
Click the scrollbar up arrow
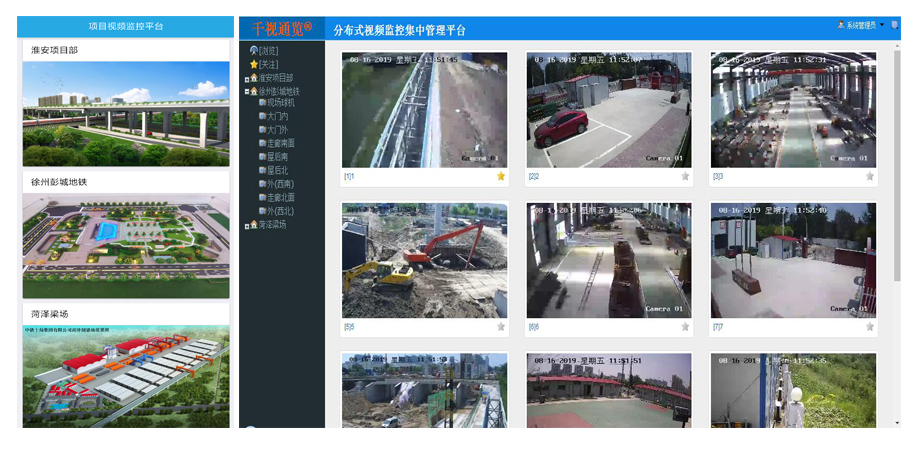(897, 46)
